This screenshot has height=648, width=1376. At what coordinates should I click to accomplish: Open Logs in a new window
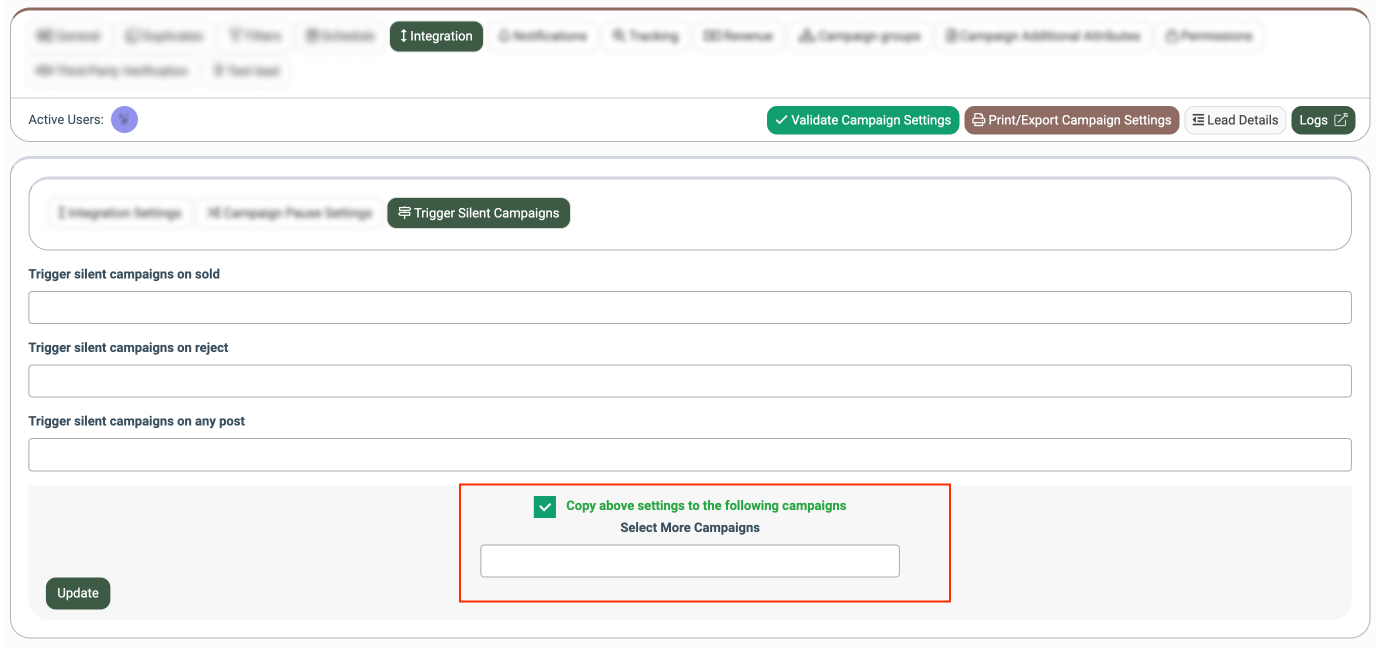tap(1323, 120)
